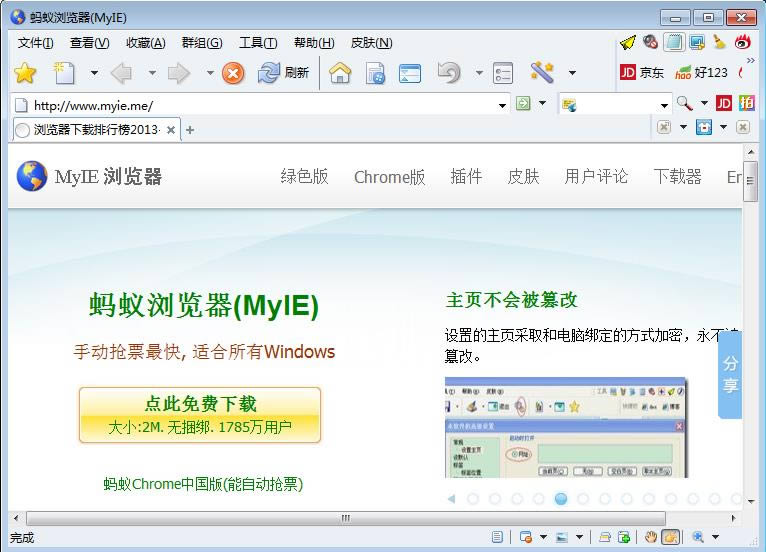The width and height of the screenshot is (766, 552).
Task: Stop loading with the orange X button
Action: pos(233,73)
